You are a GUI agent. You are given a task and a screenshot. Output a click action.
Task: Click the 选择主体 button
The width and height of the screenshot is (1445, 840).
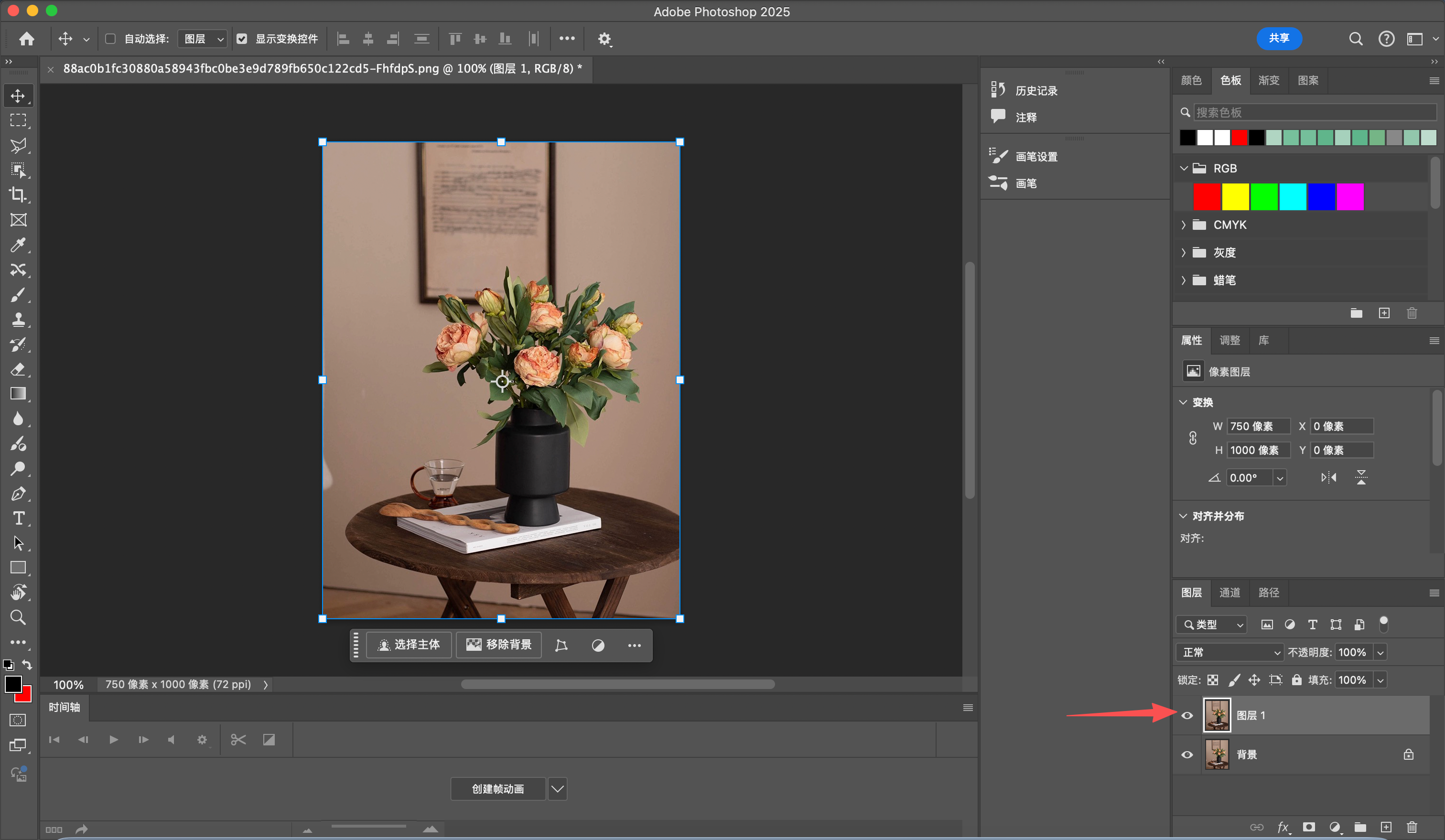click(409, 645)
